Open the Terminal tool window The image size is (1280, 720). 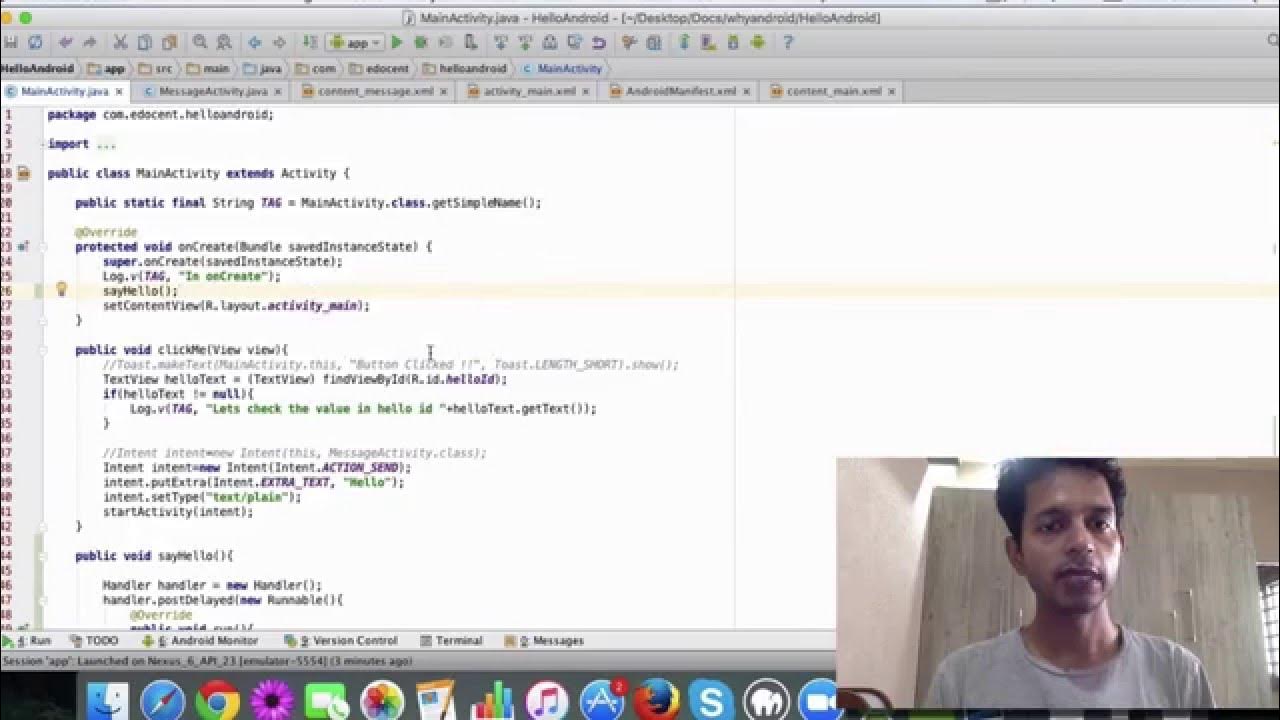click(x=451, y=641)
